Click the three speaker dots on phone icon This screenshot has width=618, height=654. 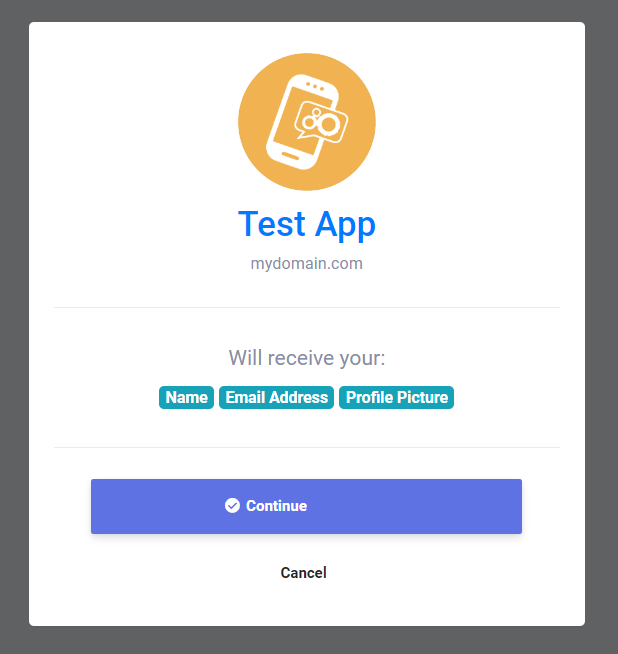315,86
